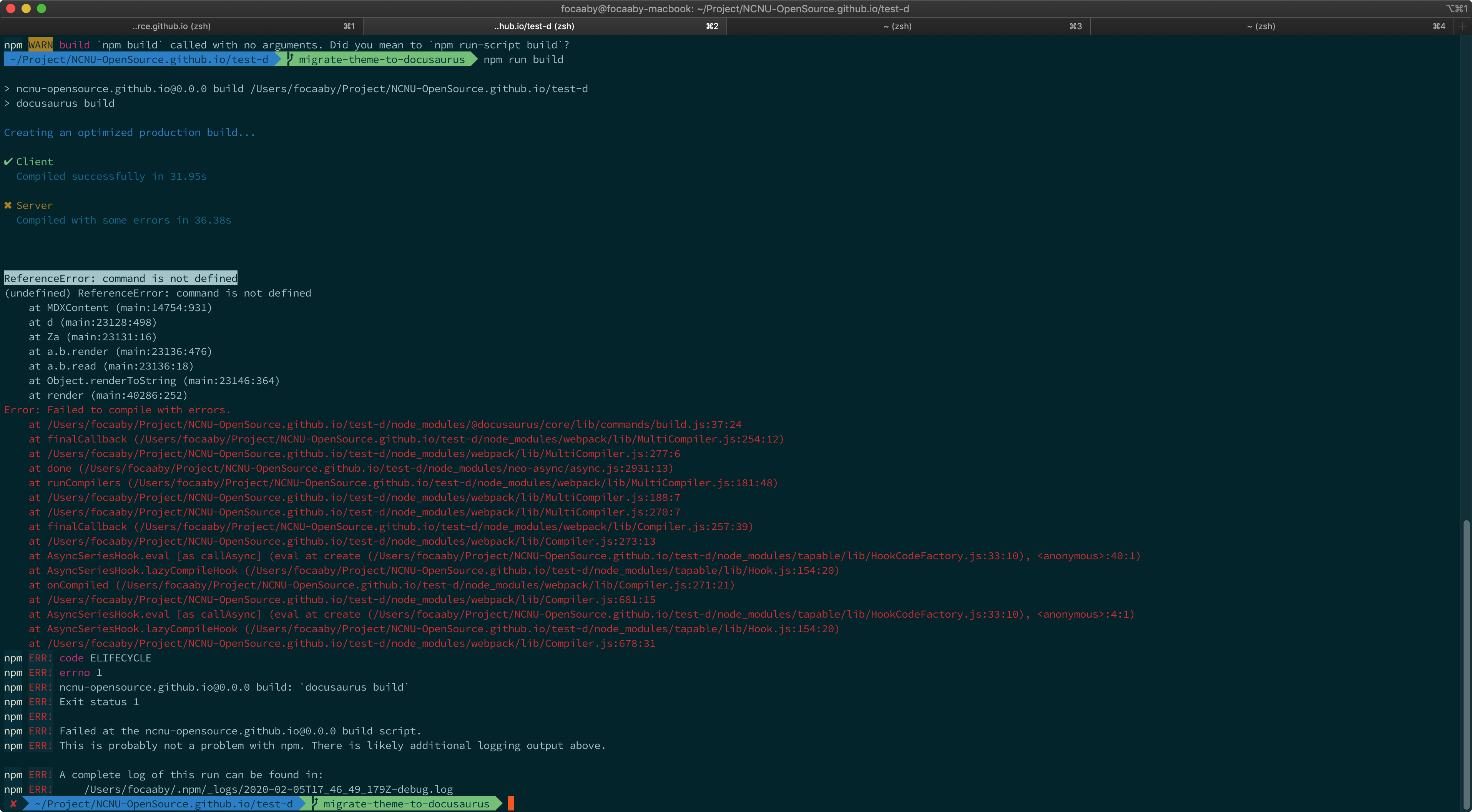Click the yellow npm WARN badge
The image size is (1472, 812).
(x=40, y=44)
